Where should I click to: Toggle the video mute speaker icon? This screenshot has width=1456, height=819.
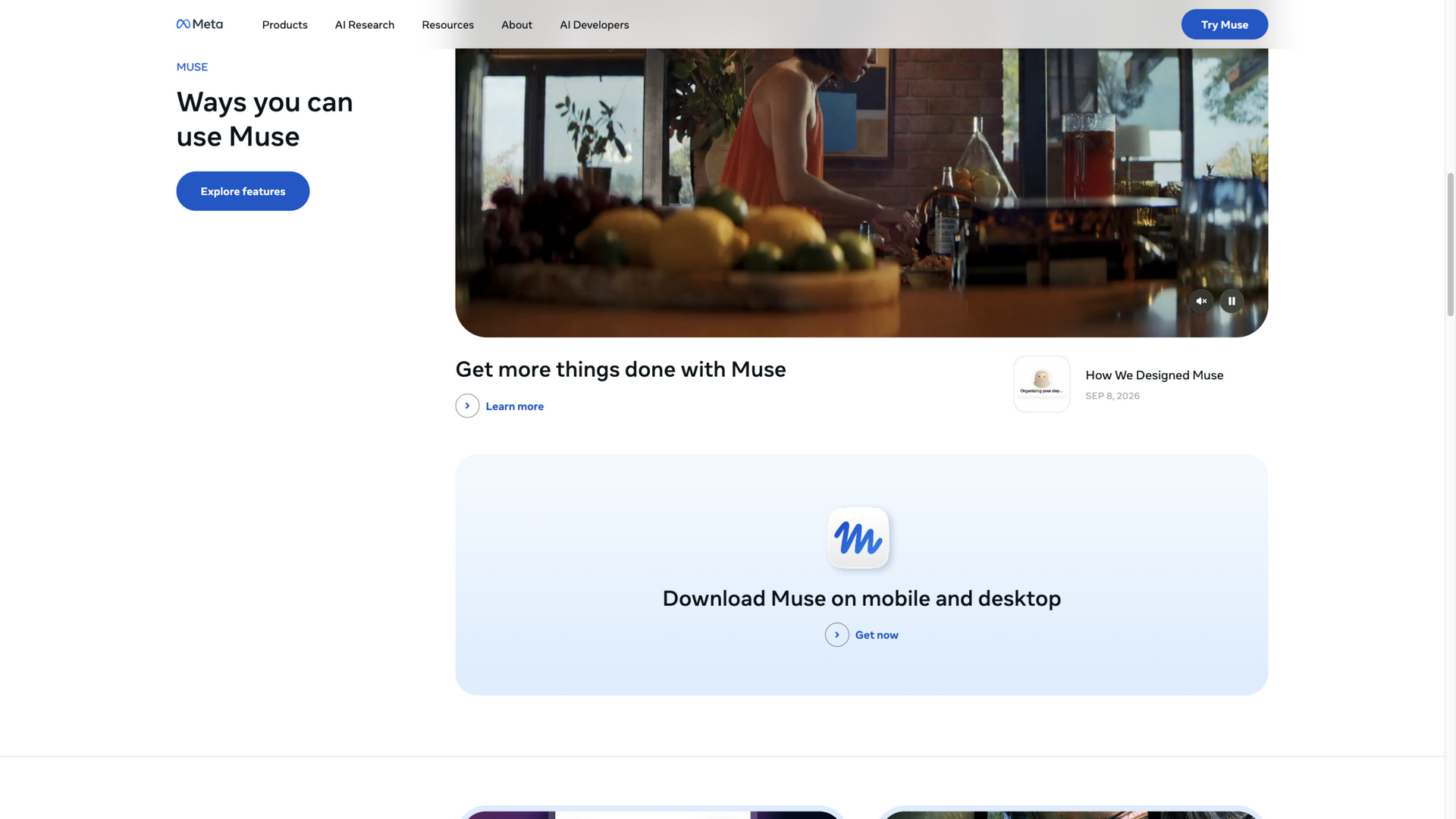(x=1201, y=301)
